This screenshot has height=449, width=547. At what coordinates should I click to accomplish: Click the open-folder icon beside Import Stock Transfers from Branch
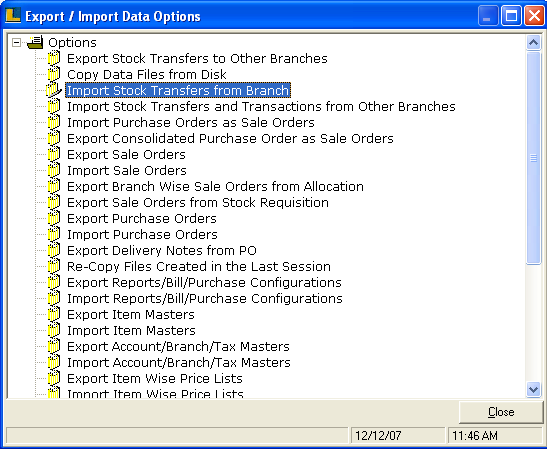point(54,90)
